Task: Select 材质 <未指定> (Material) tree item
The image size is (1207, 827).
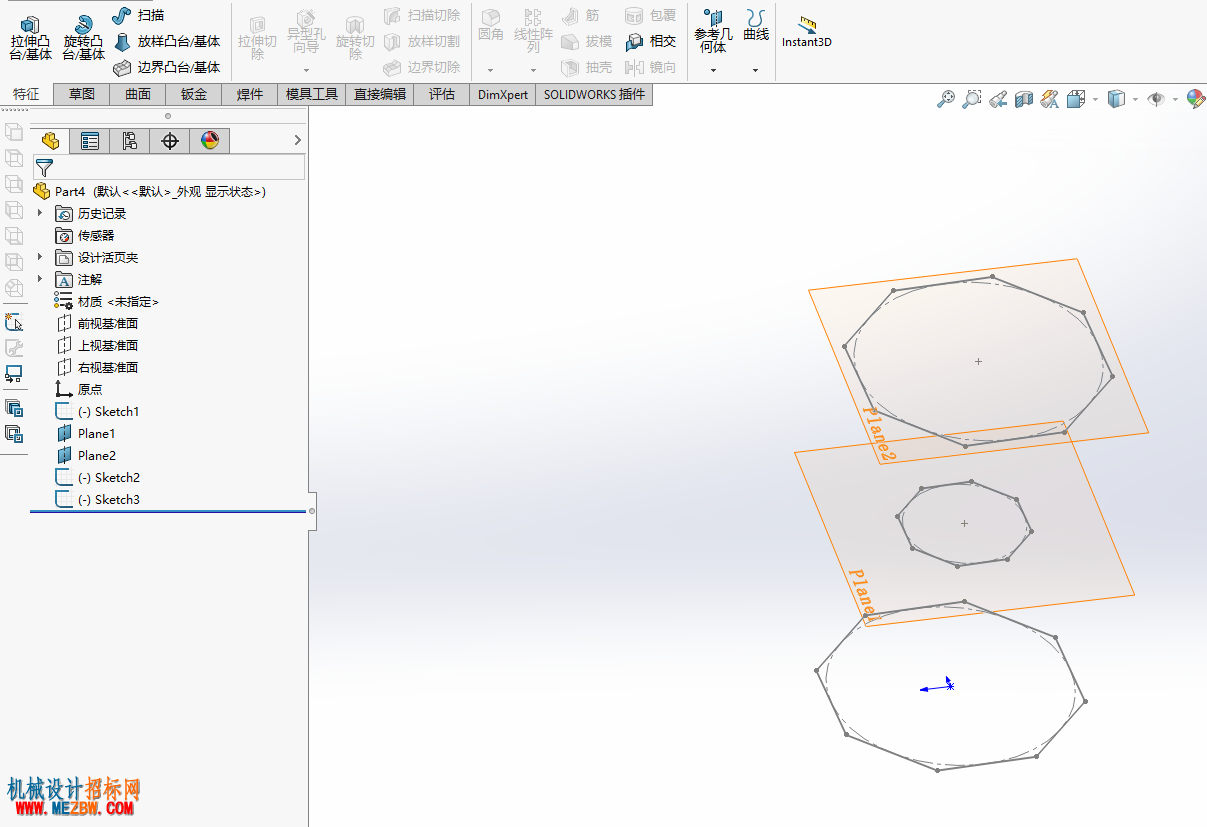Action: tap(107, 301)
